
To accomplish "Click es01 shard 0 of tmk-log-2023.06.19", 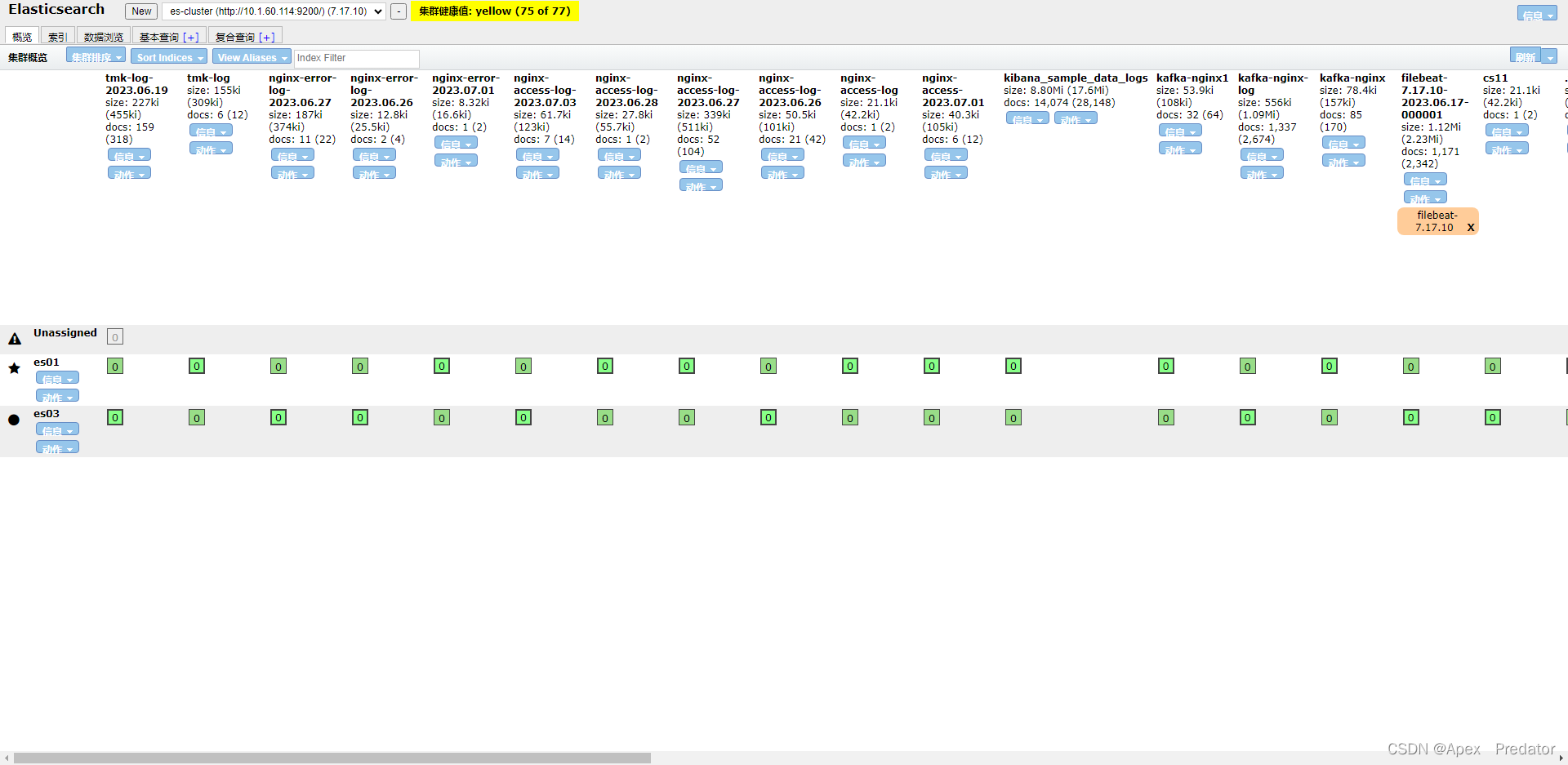I will point(115,366).
